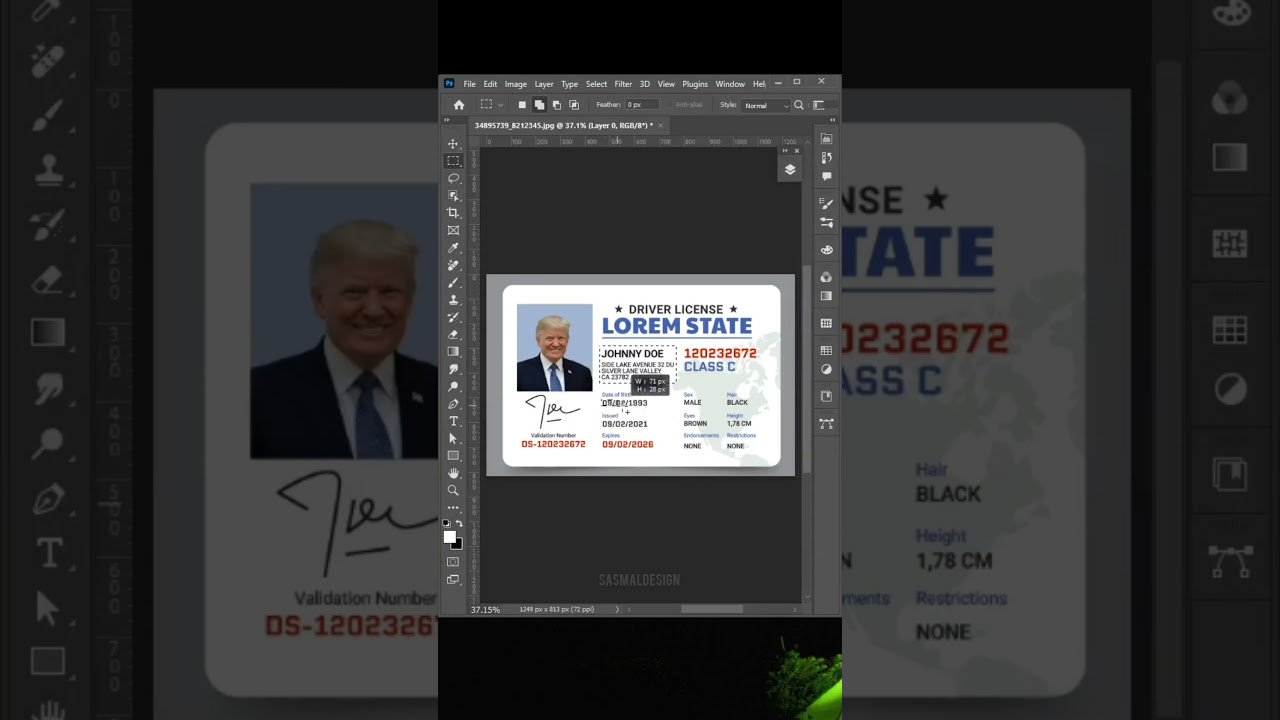Select the Pen tool

(453, 404)
